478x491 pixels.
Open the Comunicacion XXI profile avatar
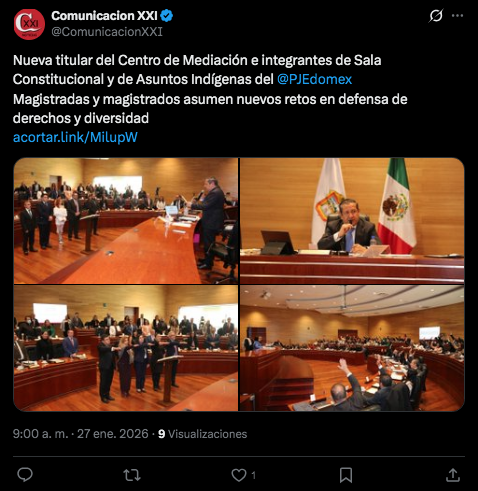point(29,24)
